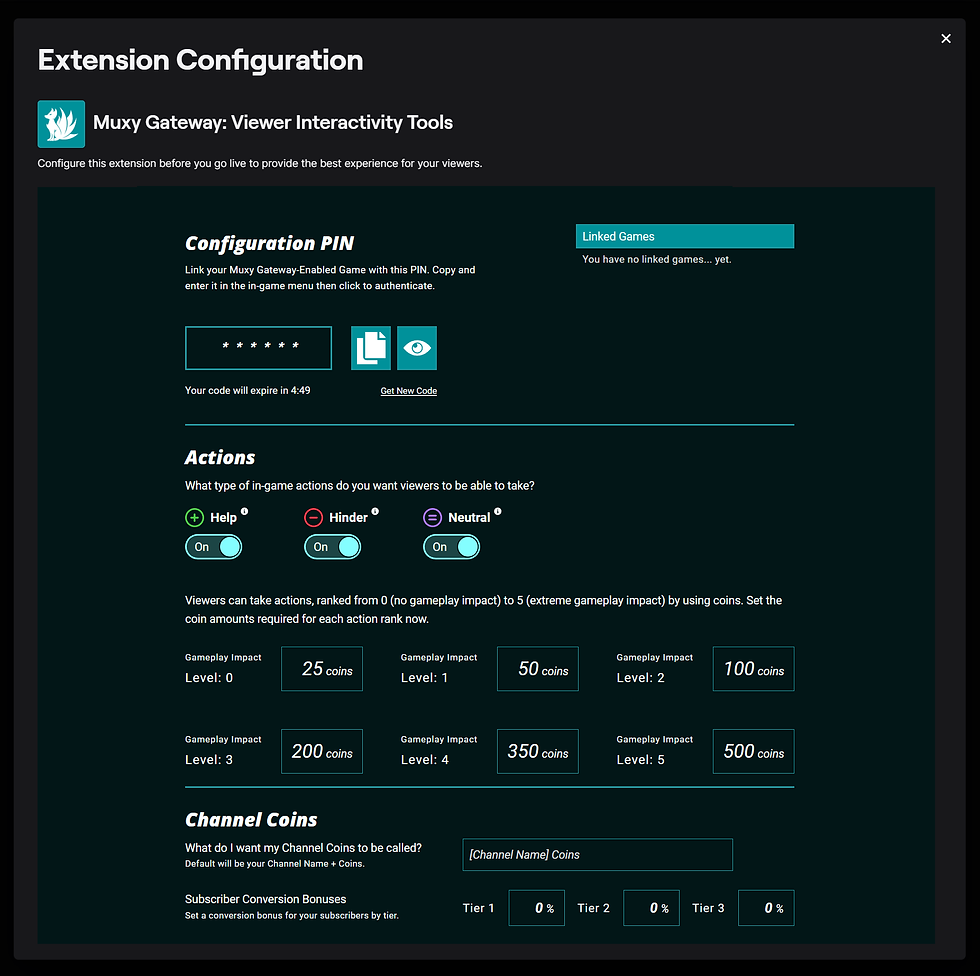
Task: Edit the Level 3 coins field
Action: (322, 751)
